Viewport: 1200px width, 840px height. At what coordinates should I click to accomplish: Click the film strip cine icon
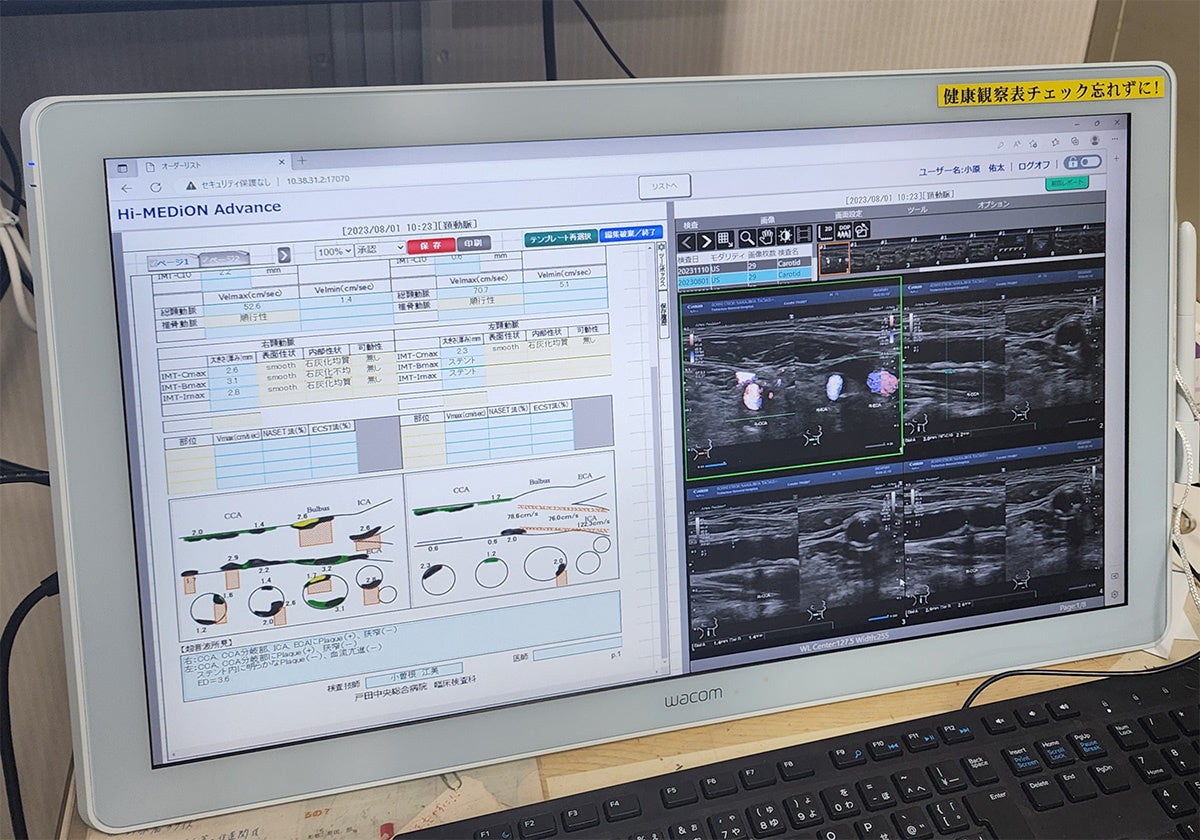pos(804,235)
